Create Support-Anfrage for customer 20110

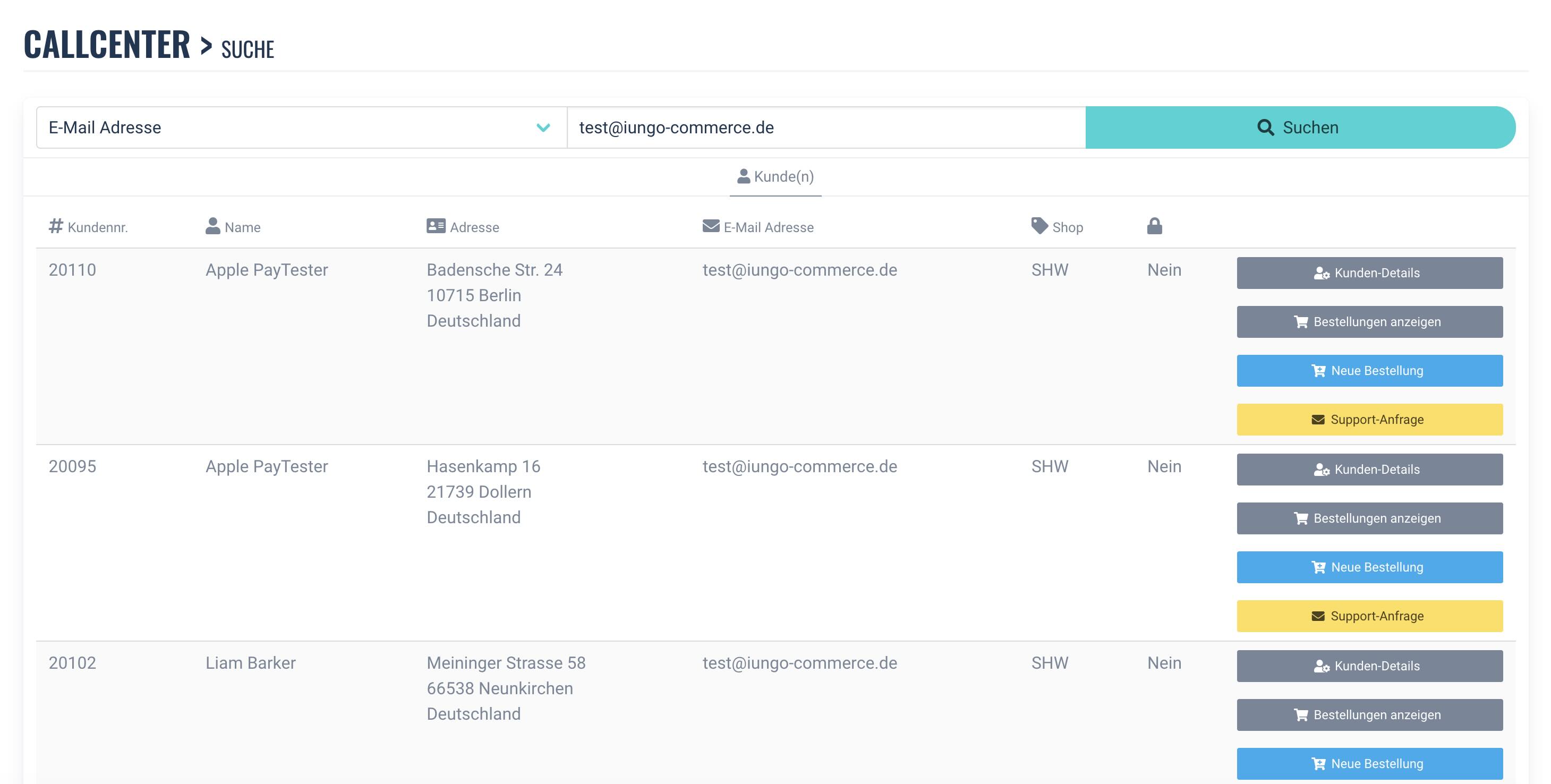point(1369,420)
